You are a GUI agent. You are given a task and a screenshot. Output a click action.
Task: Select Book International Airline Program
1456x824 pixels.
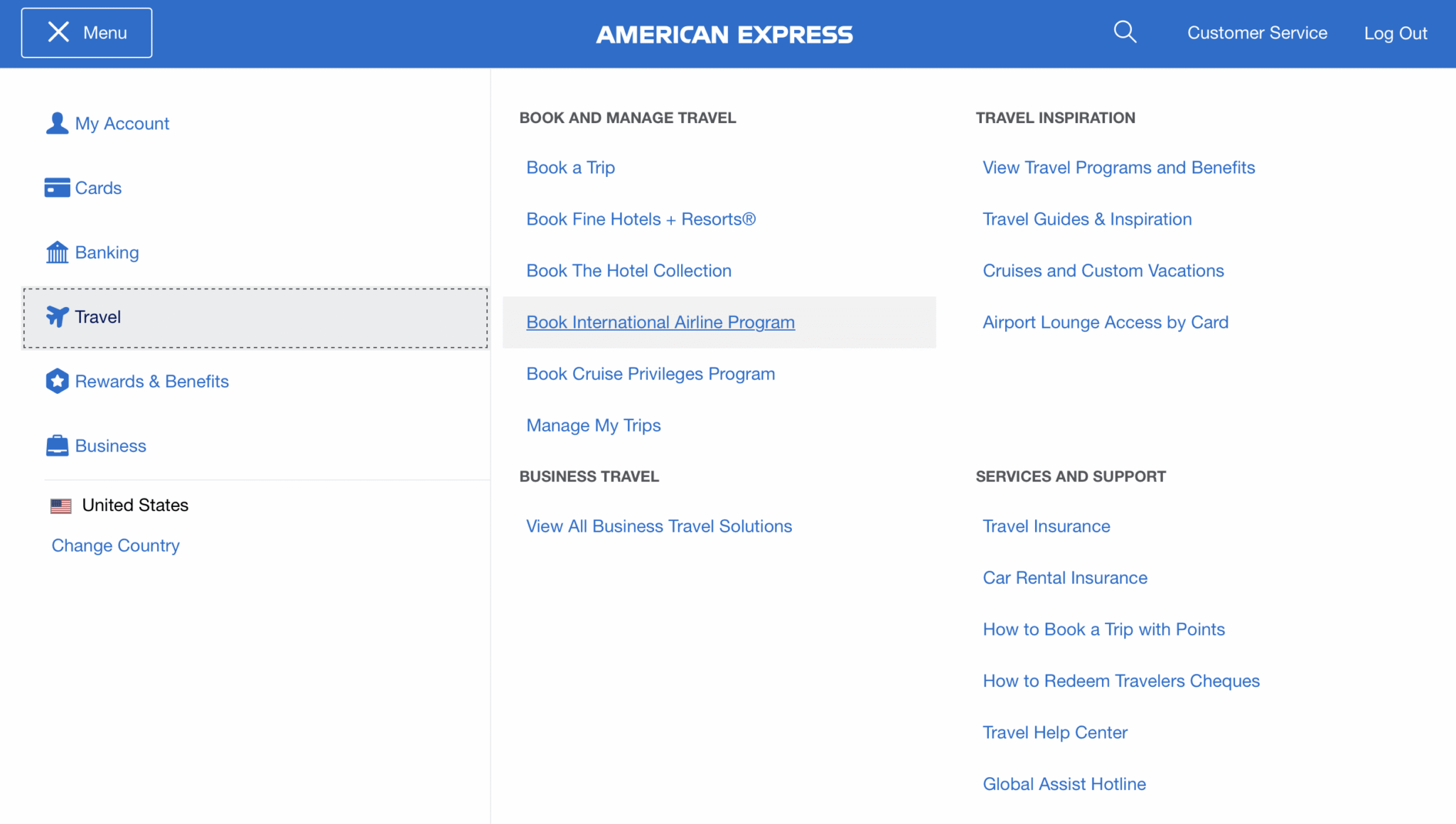660,322
